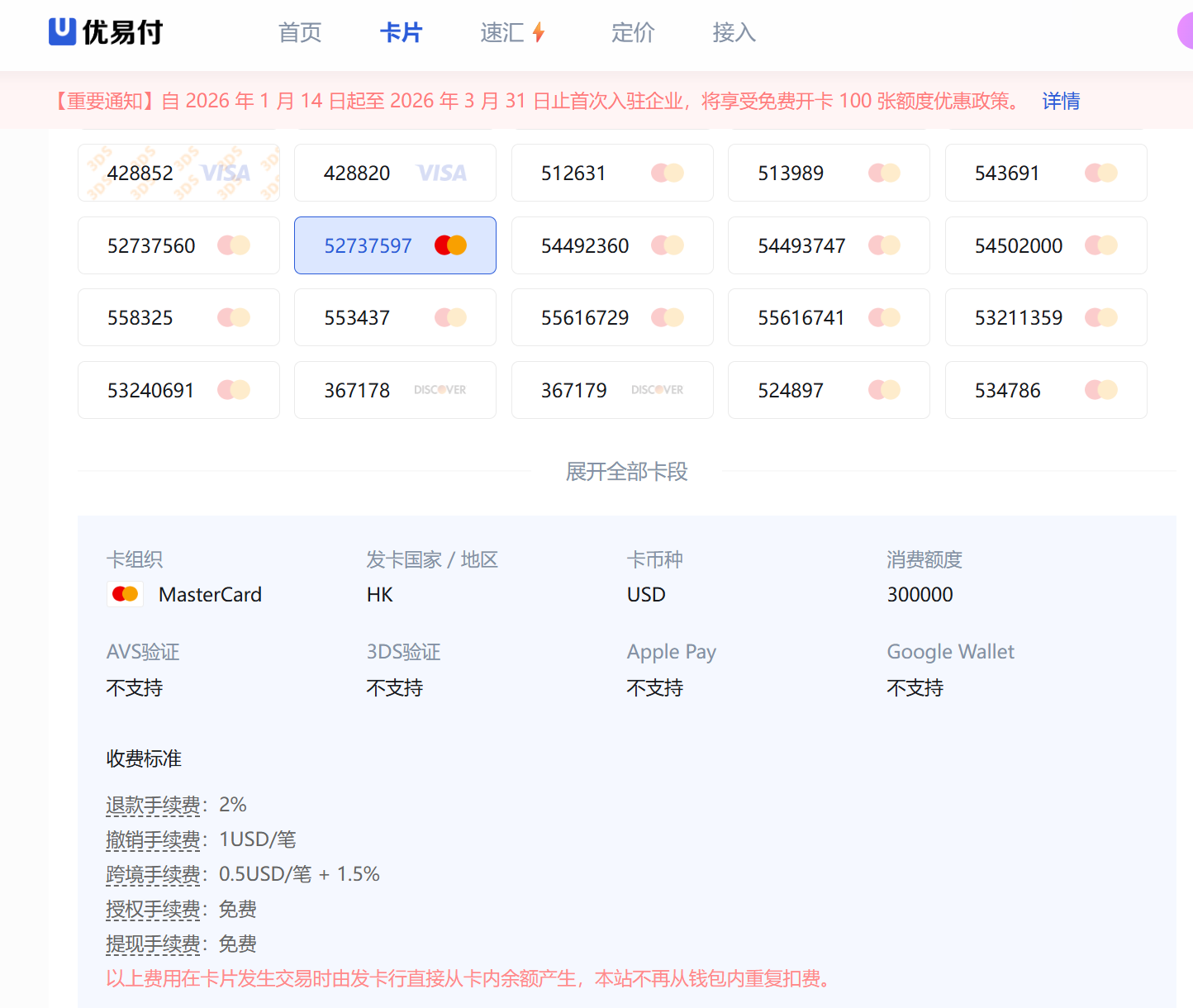The width and height of the screenshot is (1193, 1008).
Task: Select card segment 428852 with 3DS
Action: [178, 173]
